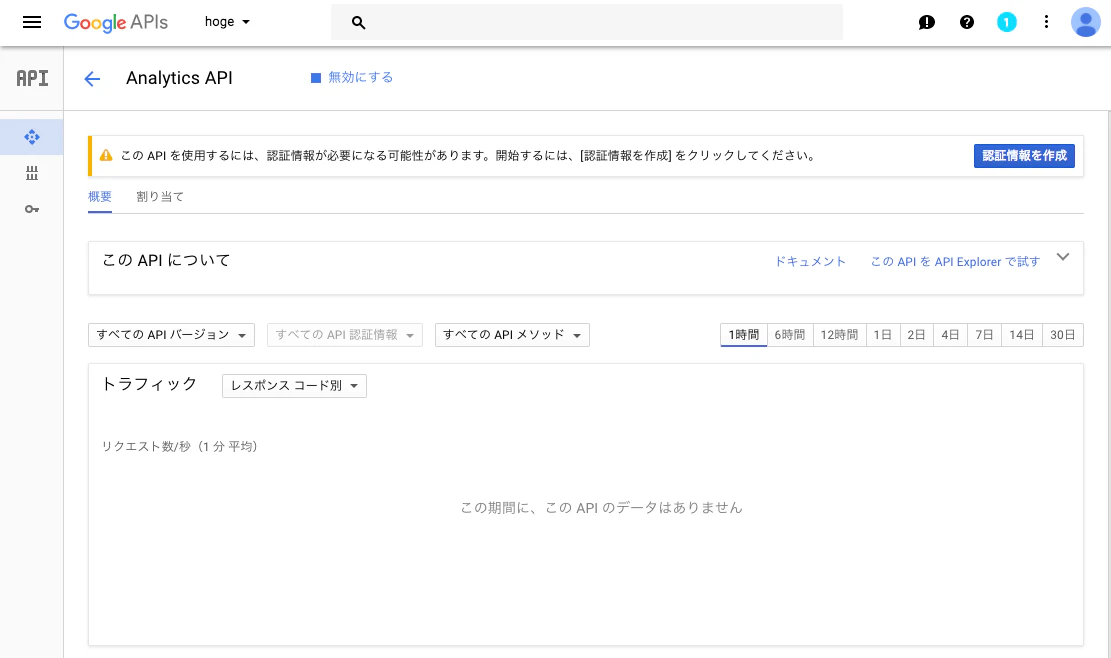The image size is (1111, 658).
Task: Click the トラフィック chart heading
Action: click(x=150, y=384)
